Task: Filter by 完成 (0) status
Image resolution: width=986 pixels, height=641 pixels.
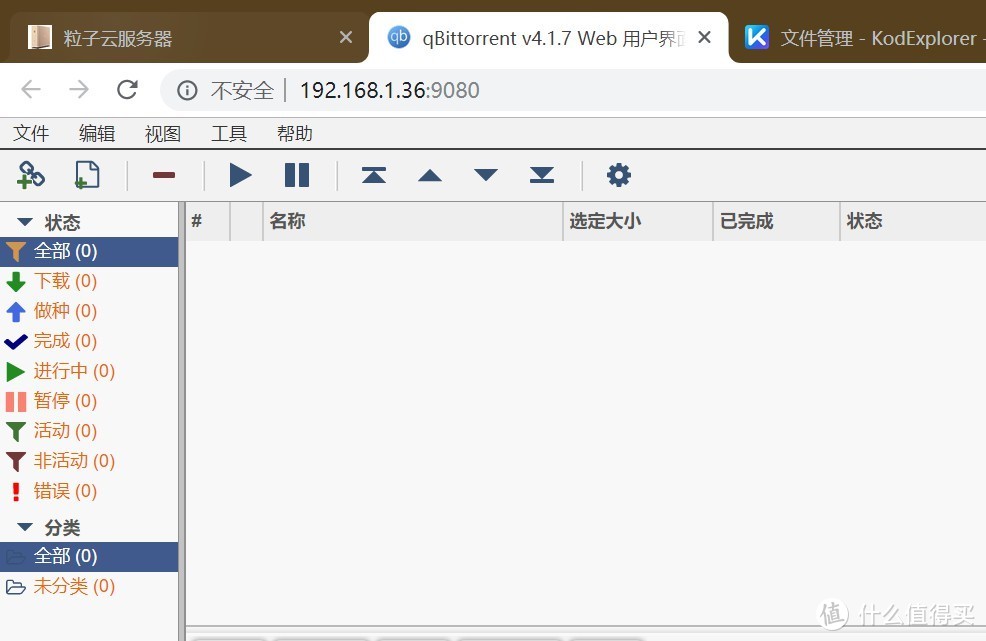Action: [x=89, y=341]
